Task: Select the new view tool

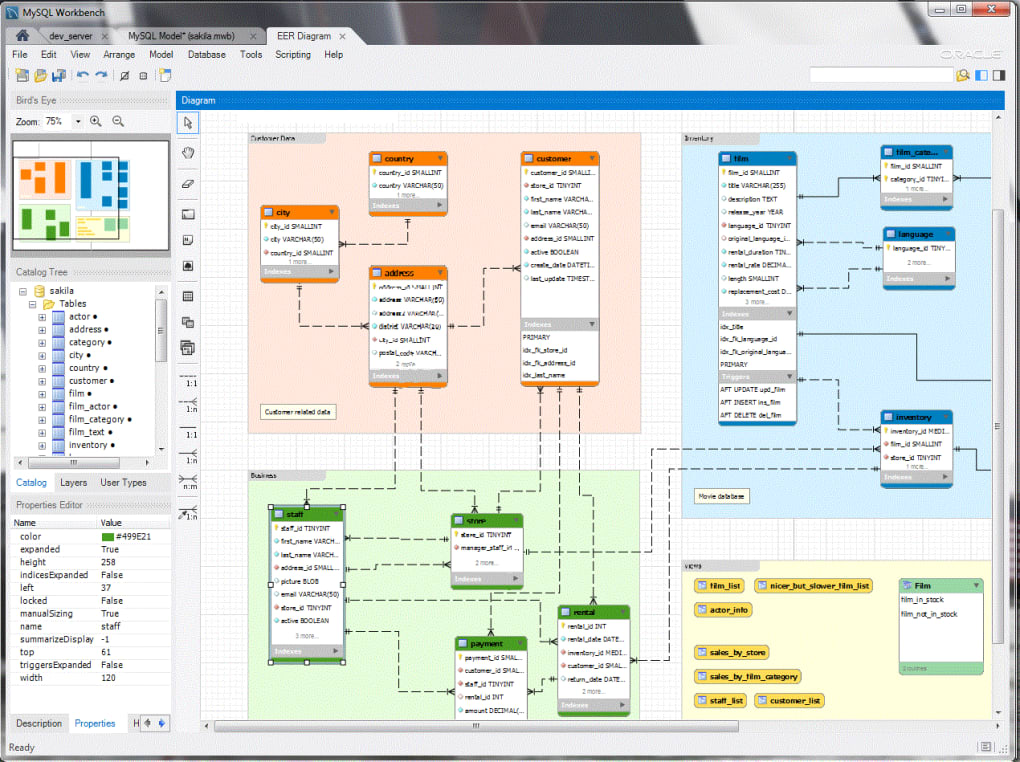Action: pyautogui.click(x=188, y=322)
